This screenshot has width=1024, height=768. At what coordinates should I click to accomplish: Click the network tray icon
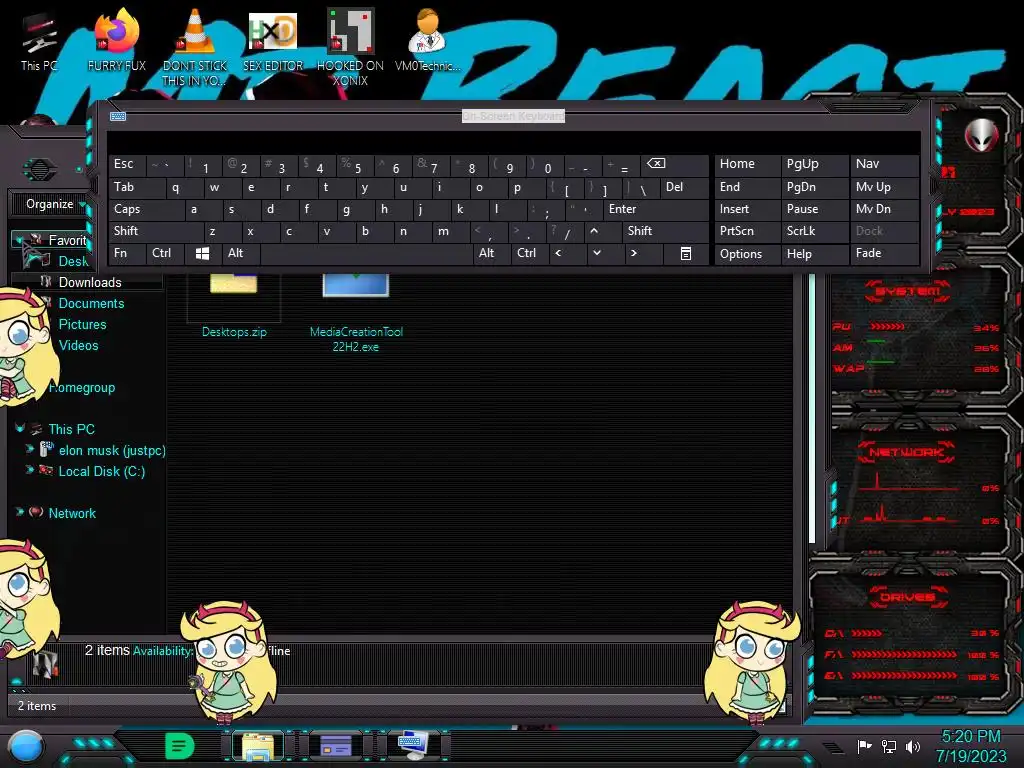pos(889,746)
